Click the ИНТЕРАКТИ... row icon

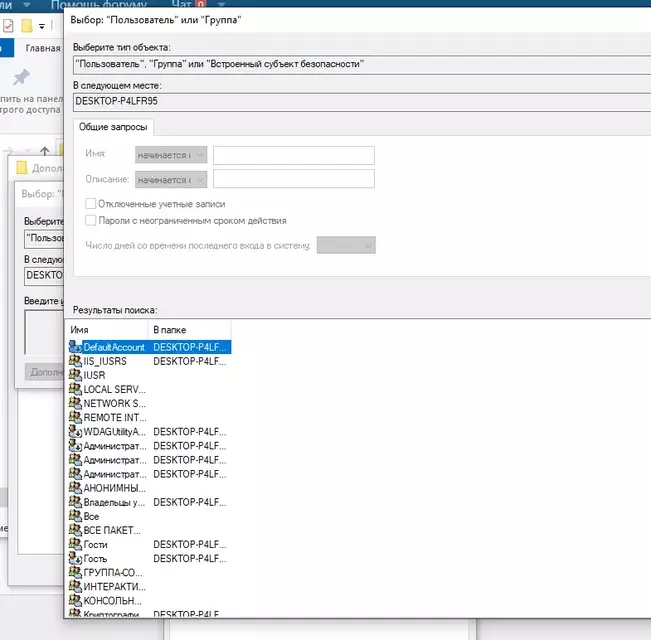[75, 586]
